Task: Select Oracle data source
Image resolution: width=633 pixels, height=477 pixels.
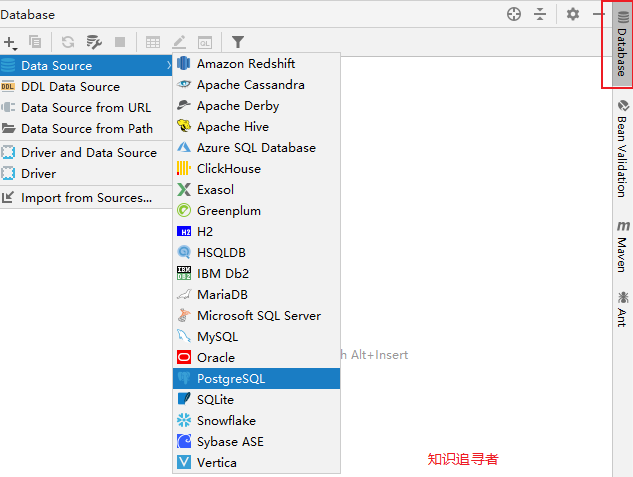Action: tap(256, 358)
